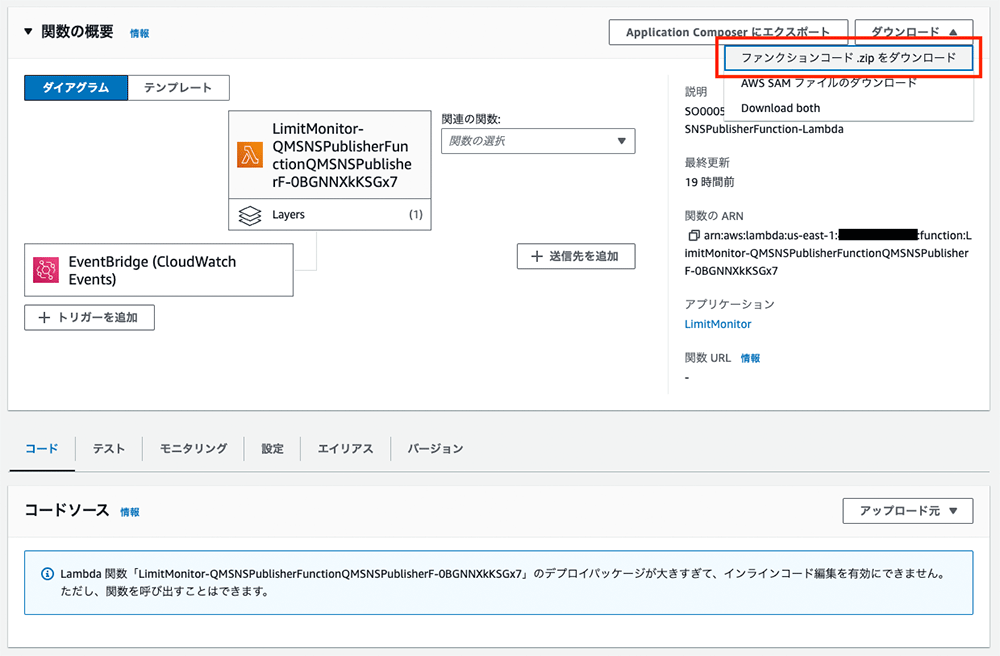Open the バージョン tab
The width and height of the screenshot is (1000, 656).
point(436,449)
